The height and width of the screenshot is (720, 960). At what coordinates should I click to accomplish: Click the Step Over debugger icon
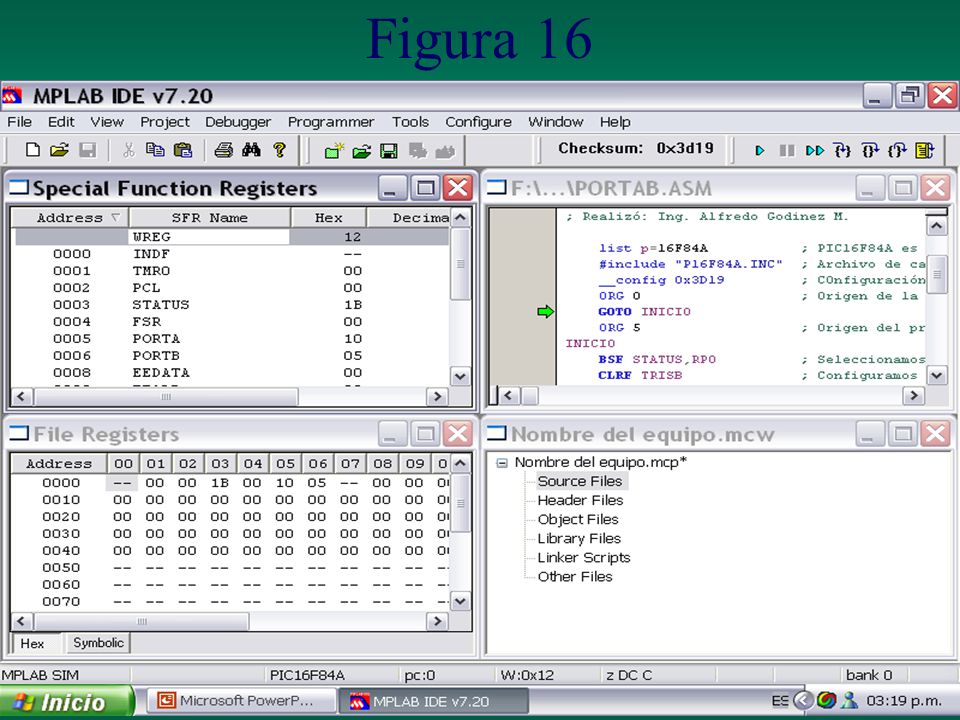[x=870, y=151]
